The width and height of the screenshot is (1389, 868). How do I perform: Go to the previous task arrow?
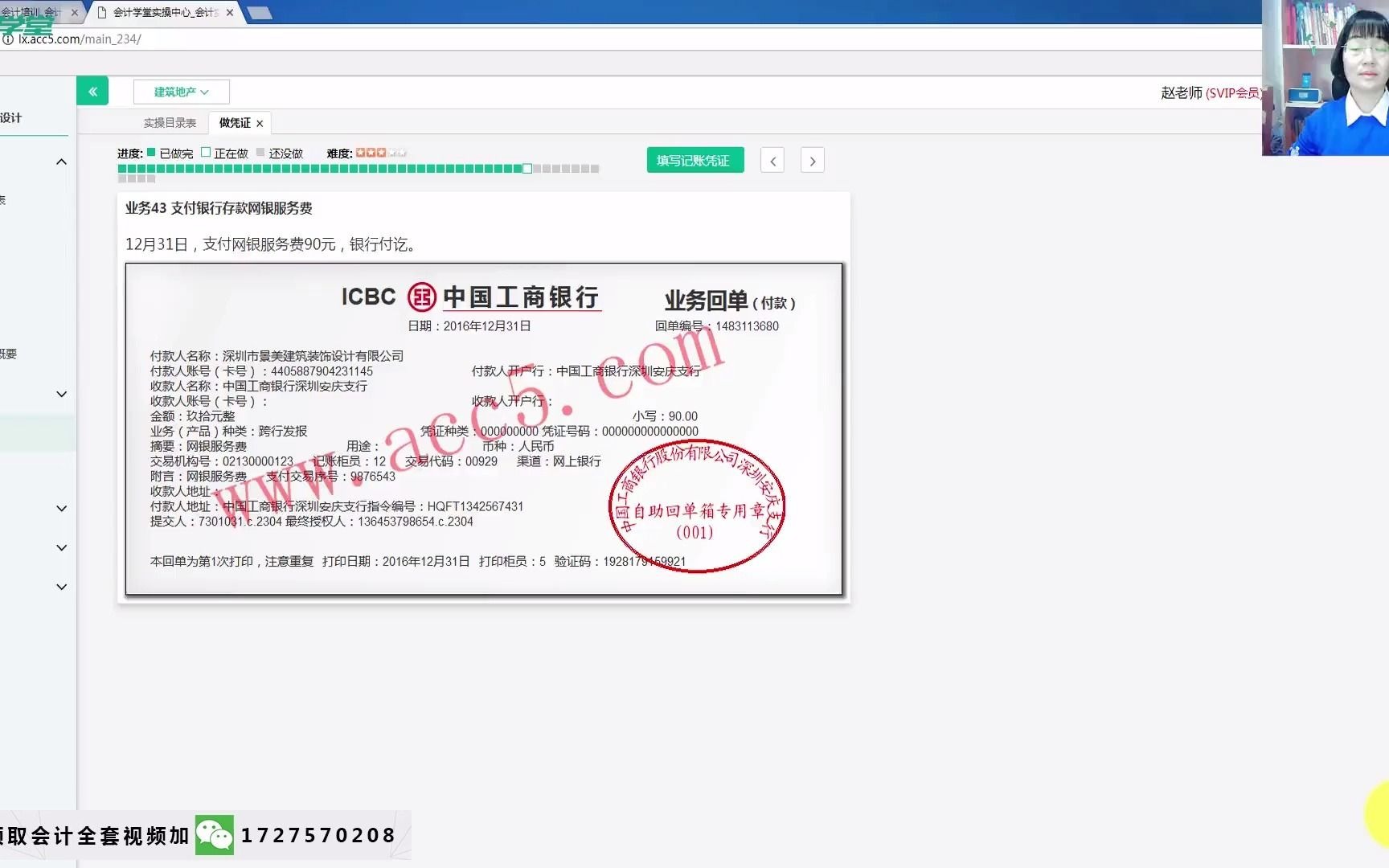[x=772, y=161]
